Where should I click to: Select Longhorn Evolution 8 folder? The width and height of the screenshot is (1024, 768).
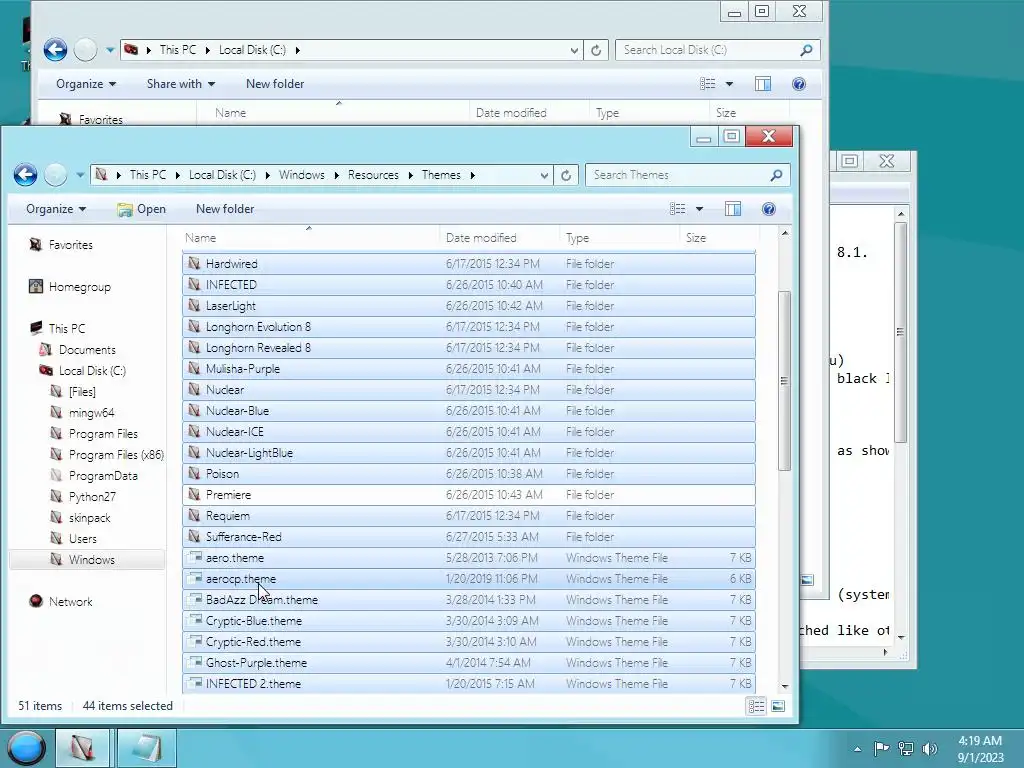[469, 327]
